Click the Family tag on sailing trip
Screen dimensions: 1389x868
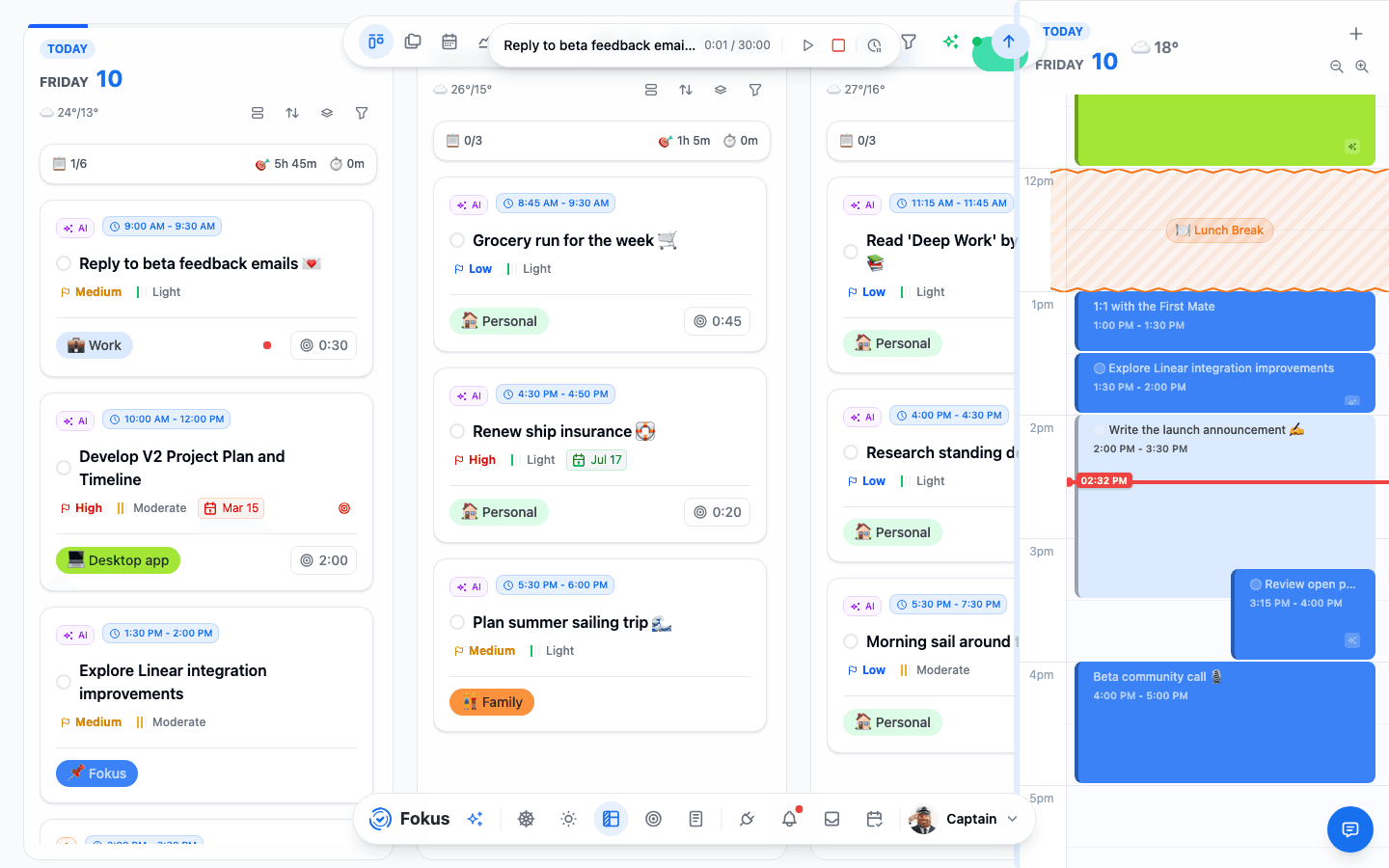pos(492,702)
